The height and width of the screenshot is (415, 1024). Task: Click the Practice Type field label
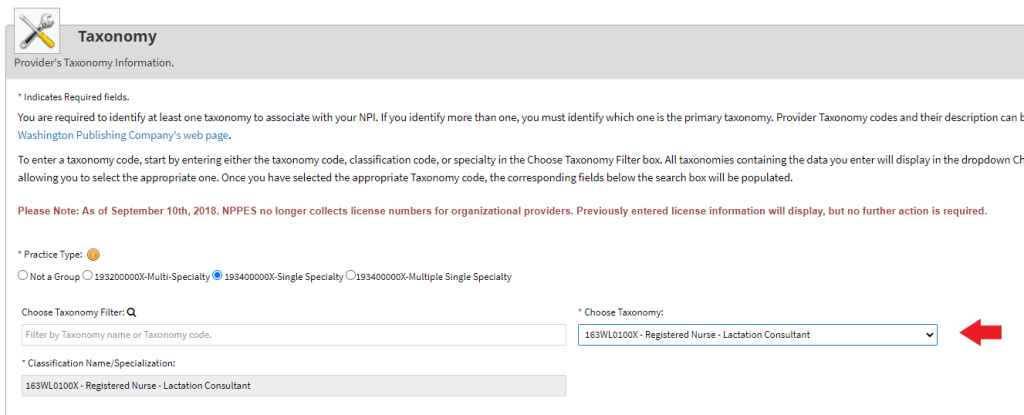(52, 254)
